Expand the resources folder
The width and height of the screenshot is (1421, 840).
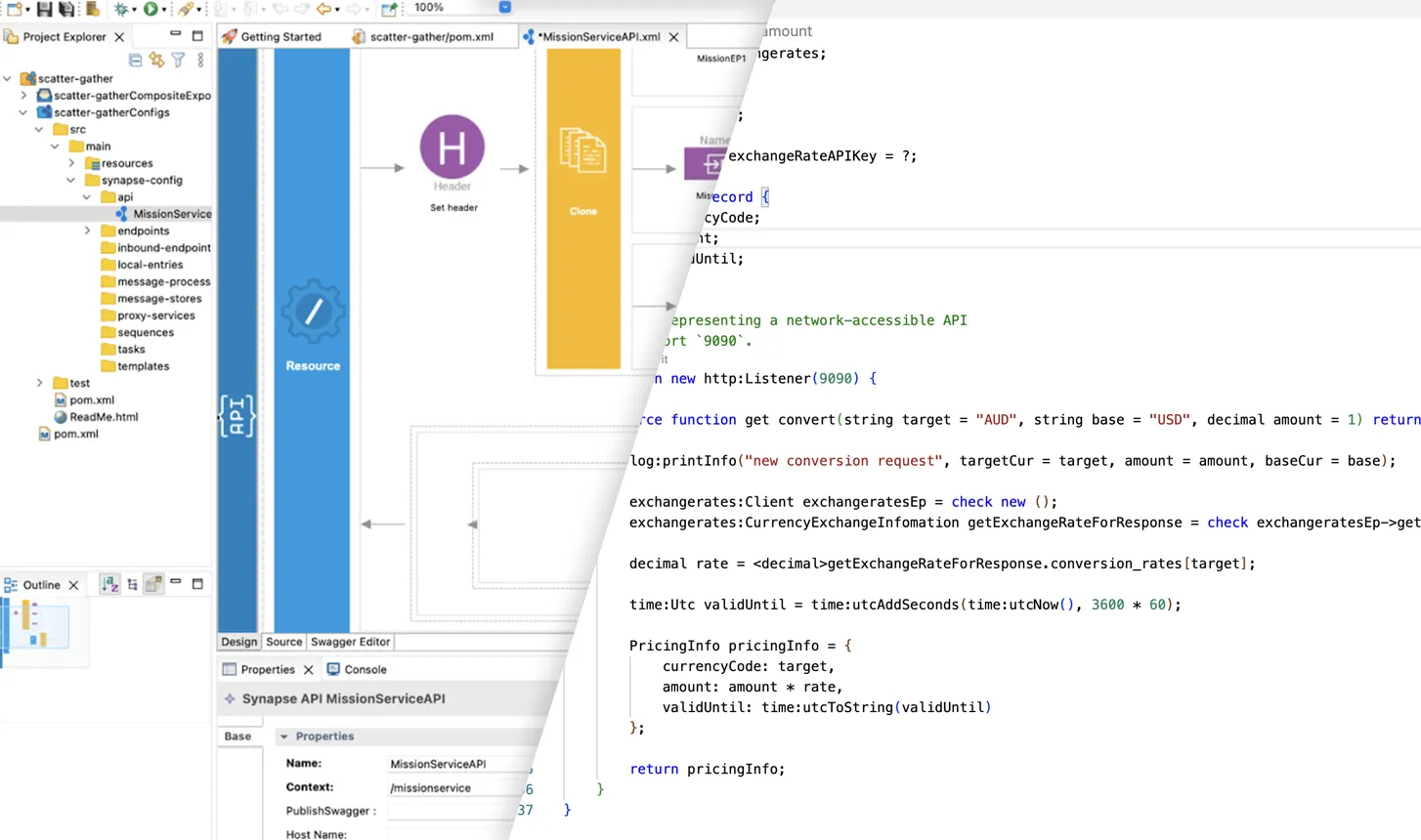pos(71,163)
